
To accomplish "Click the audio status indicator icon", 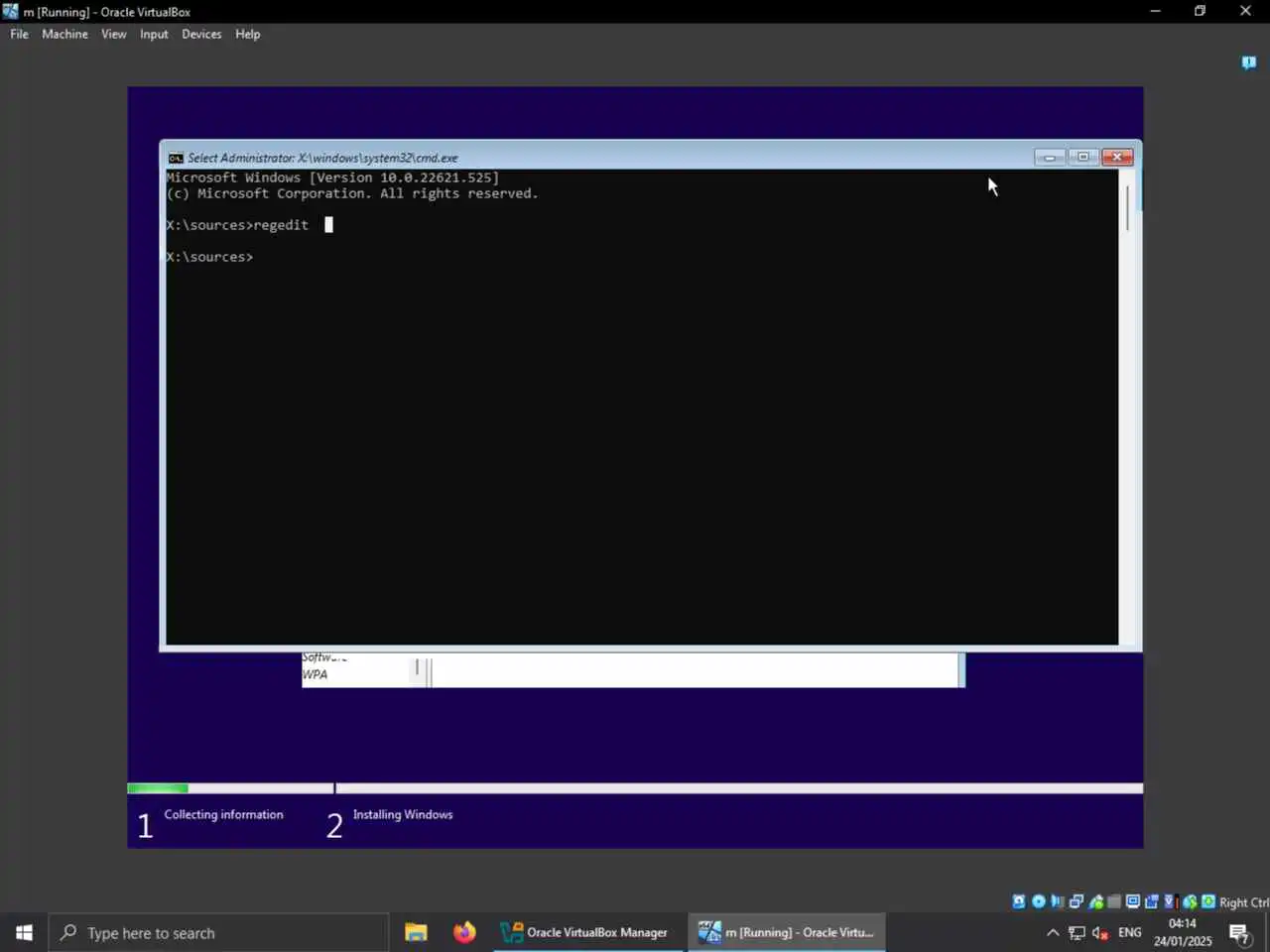I will pos(1058,901).
